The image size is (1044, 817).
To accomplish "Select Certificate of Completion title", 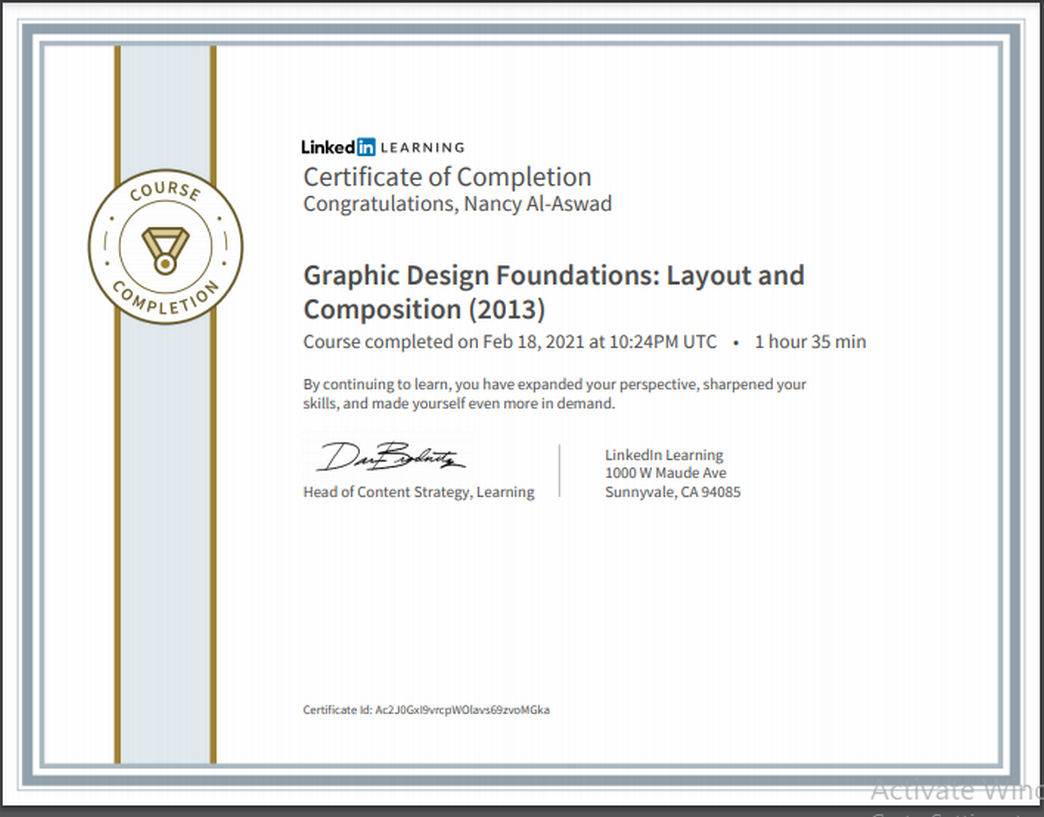I will [x=447, y=177].
